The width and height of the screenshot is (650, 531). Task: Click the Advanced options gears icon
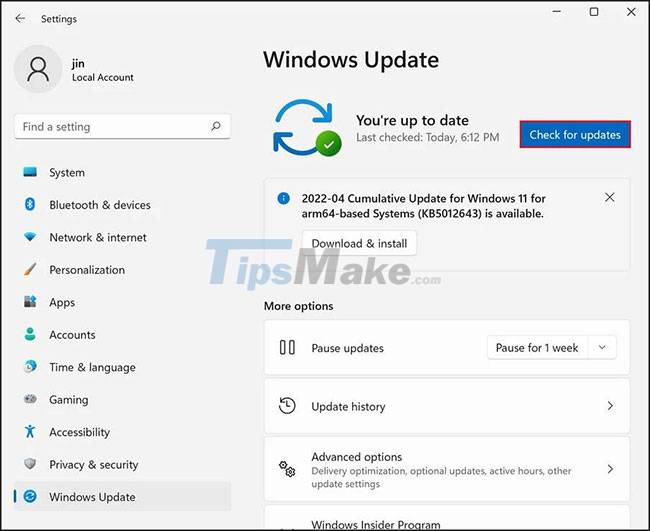(287, 469)
